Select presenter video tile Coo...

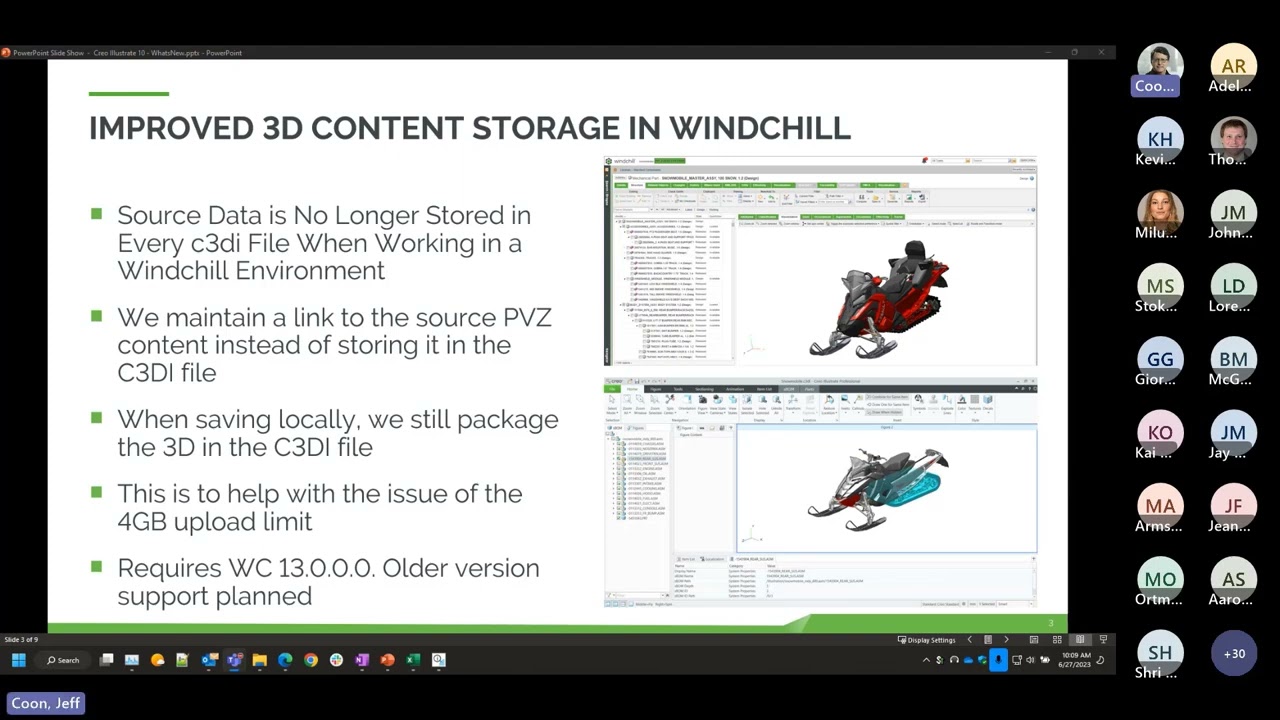[x=1160, y=69]
